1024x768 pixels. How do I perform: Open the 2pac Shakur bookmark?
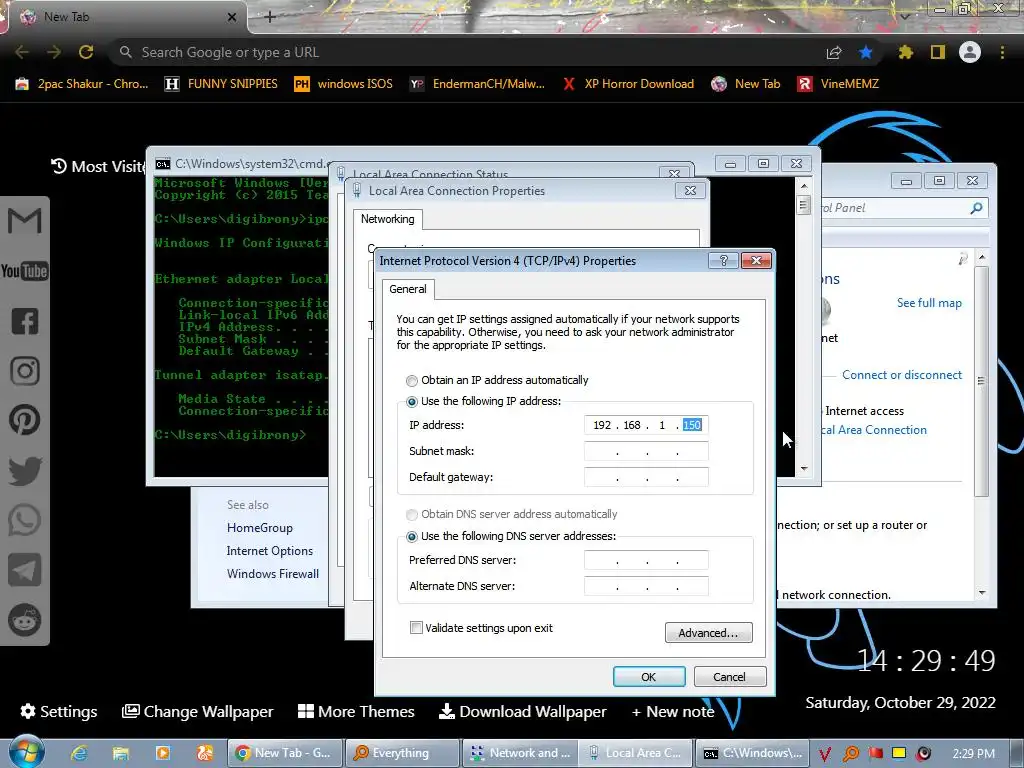tap(82, 84)
